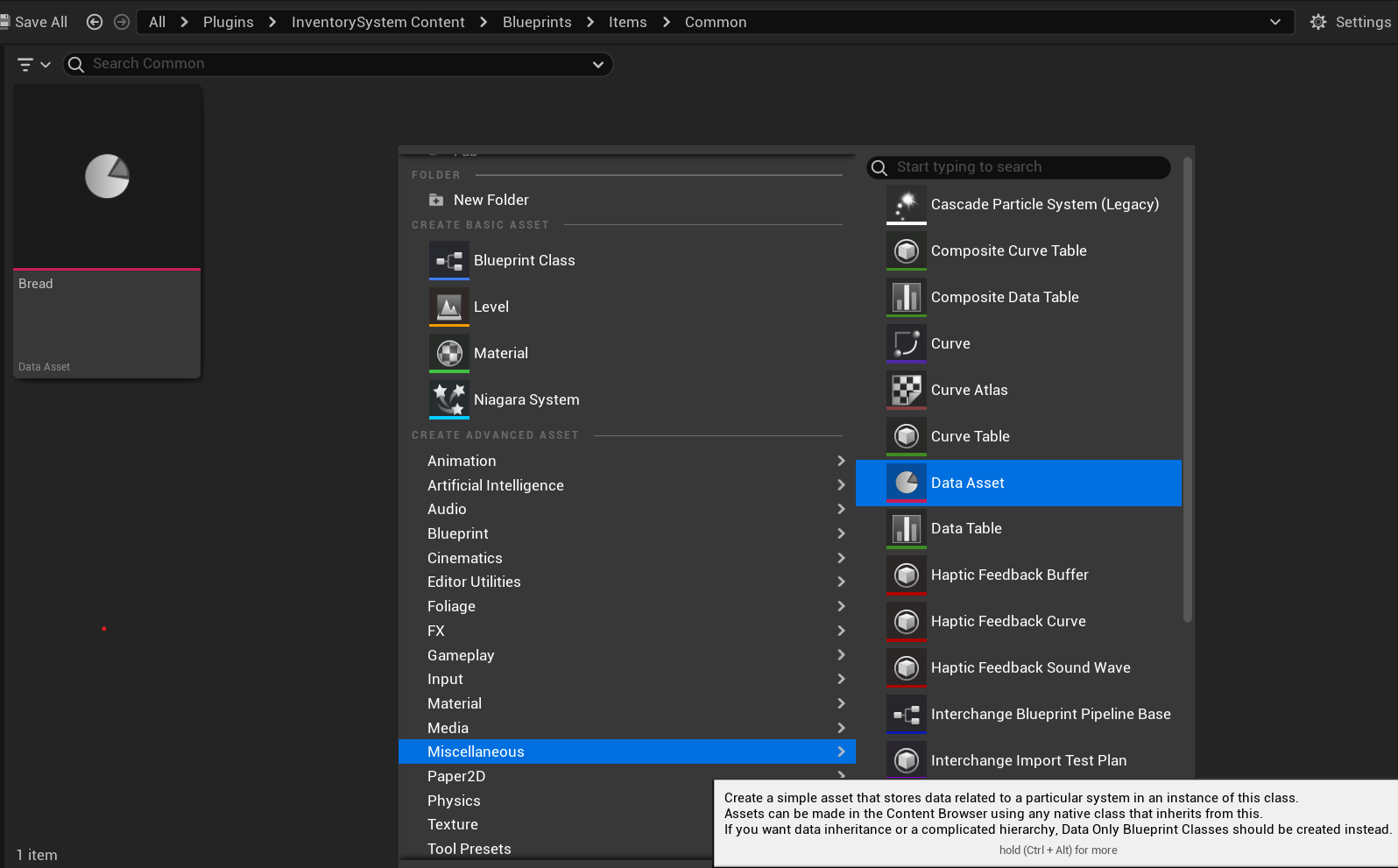Choose the Level asset icon

click(449, 307)
